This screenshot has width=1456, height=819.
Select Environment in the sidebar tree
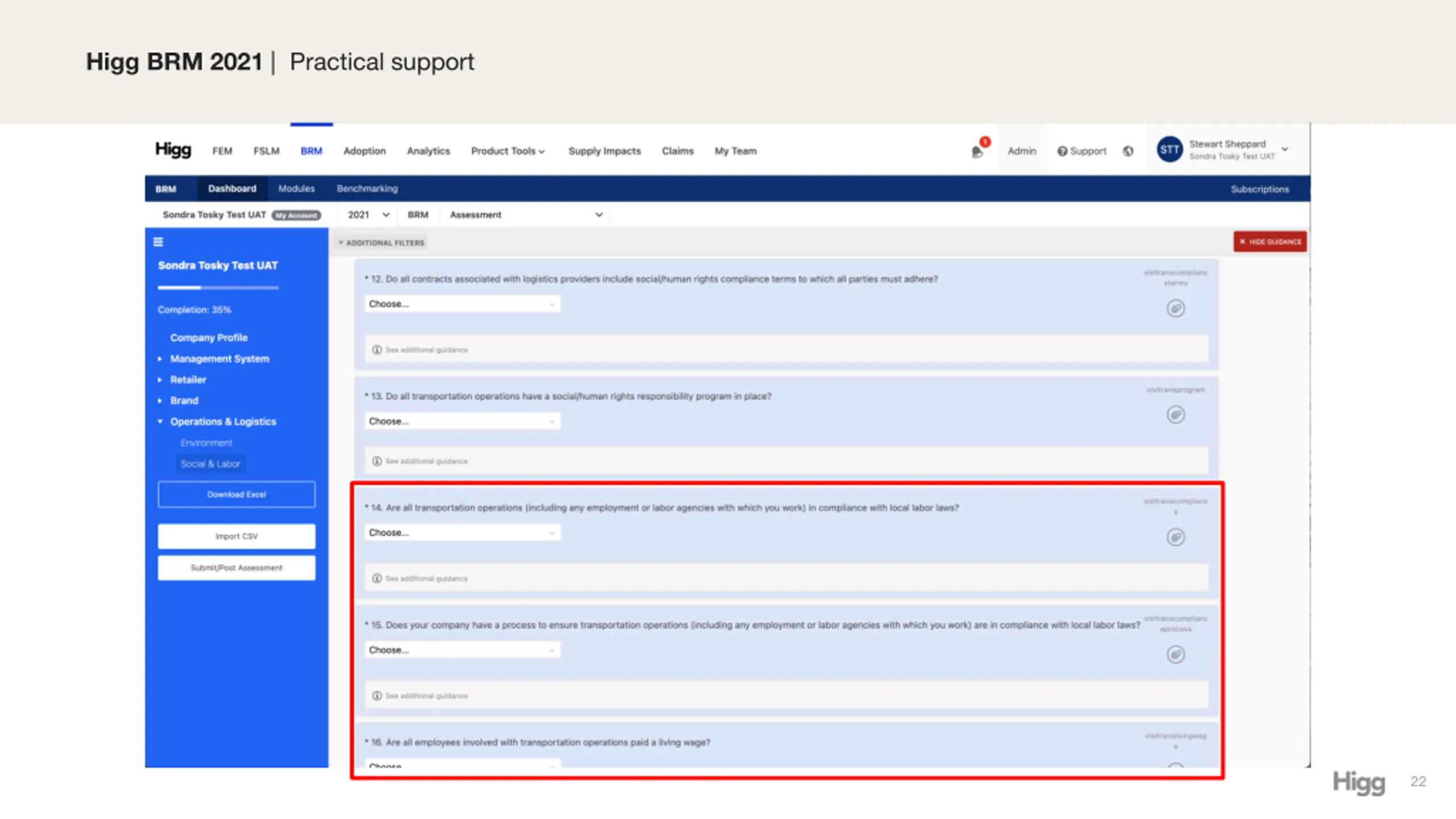click(x=206, y=442)
